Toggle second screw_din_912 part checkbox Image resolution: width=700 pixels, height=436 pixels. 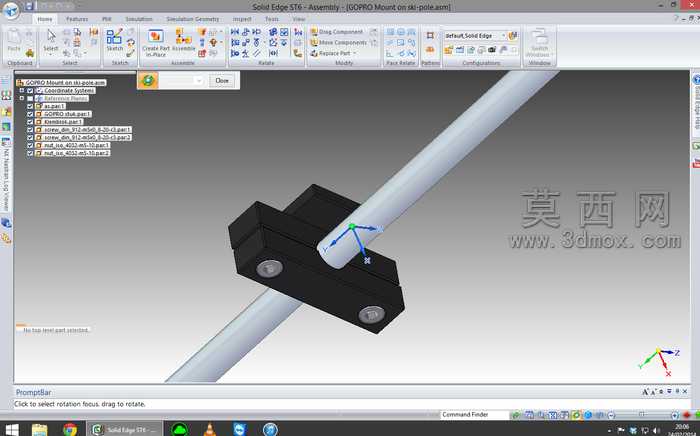pyautogui.click(x=30, y=137)
